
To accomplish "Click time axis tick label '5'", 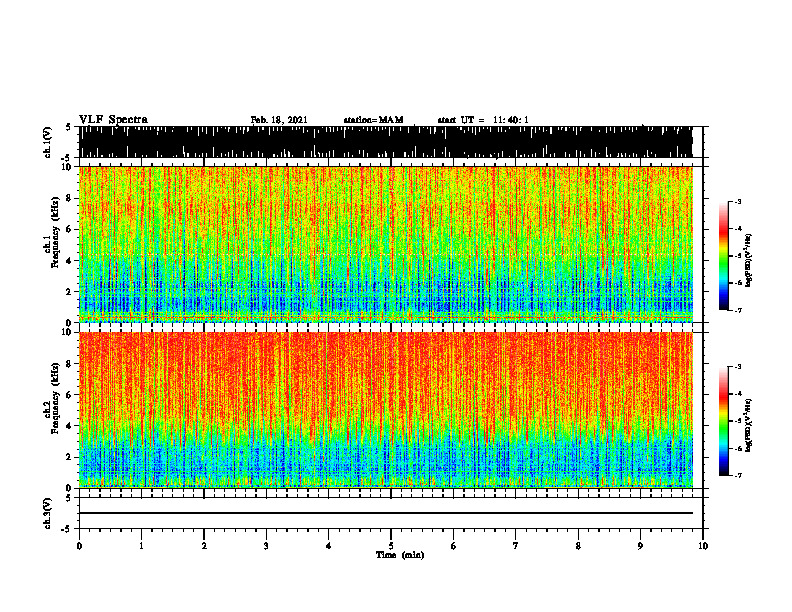I will click(391, 546).
